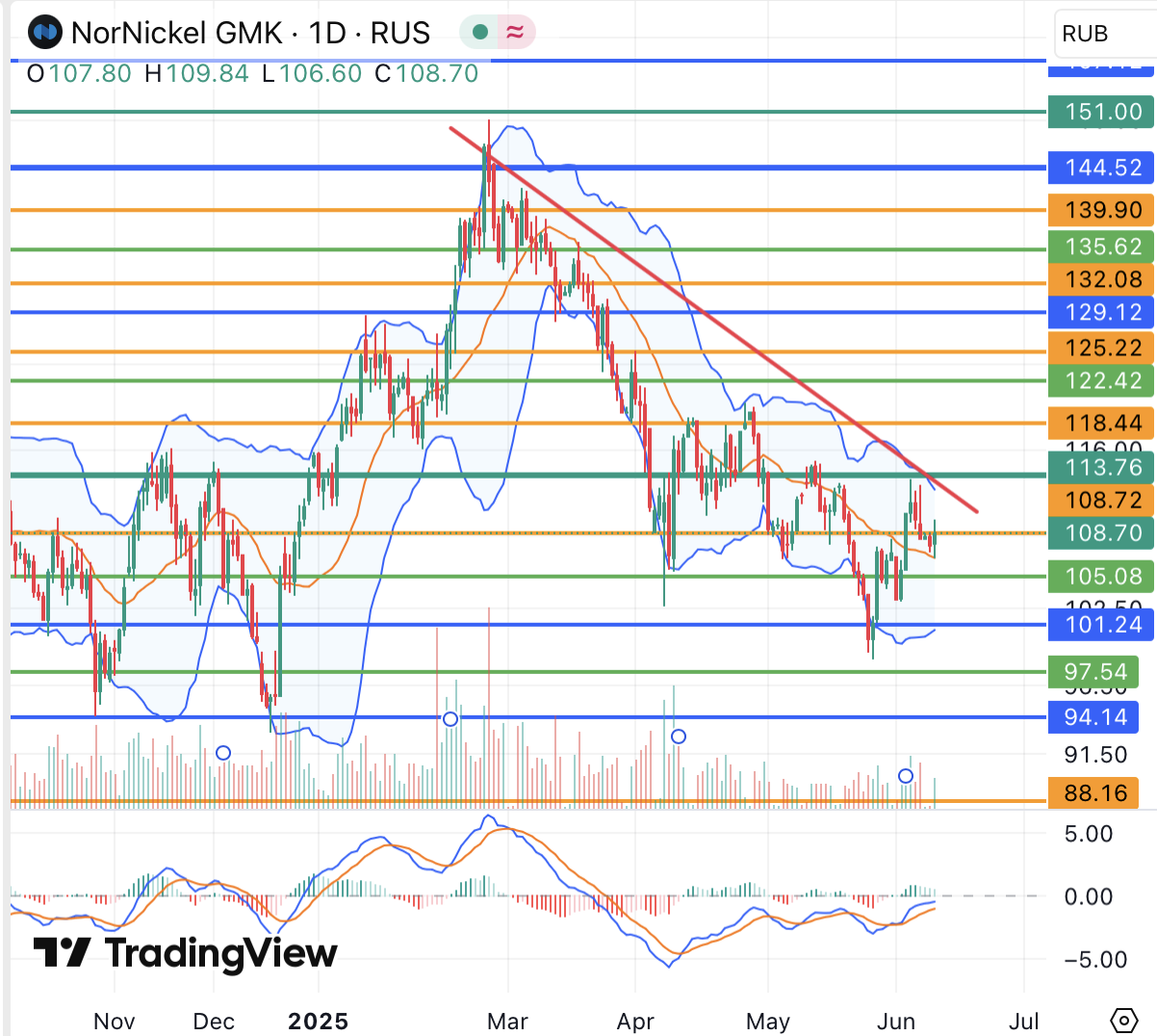Click the Apr time axis label
The height and width of the screenshot is (1036, 1157).
(635, 1022)
